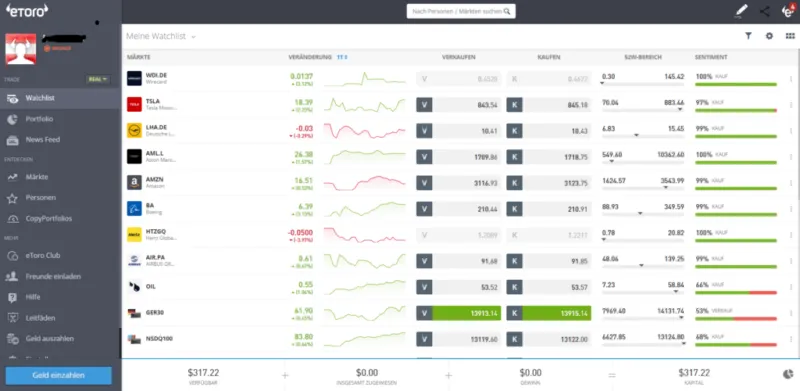Click the Geld einzahlen button
The height and width of the screenshot is (391, 800).
tap(59, 375)
